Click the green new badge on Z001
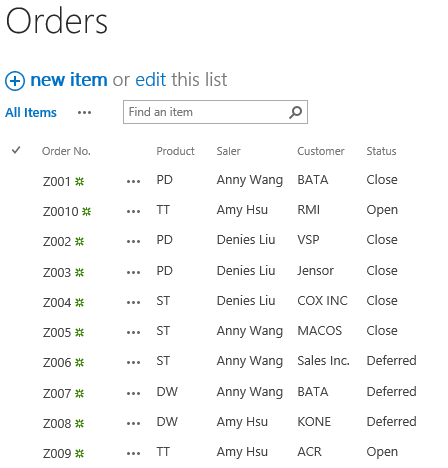Screen dimensions: 448x468 tap(79, 182)
